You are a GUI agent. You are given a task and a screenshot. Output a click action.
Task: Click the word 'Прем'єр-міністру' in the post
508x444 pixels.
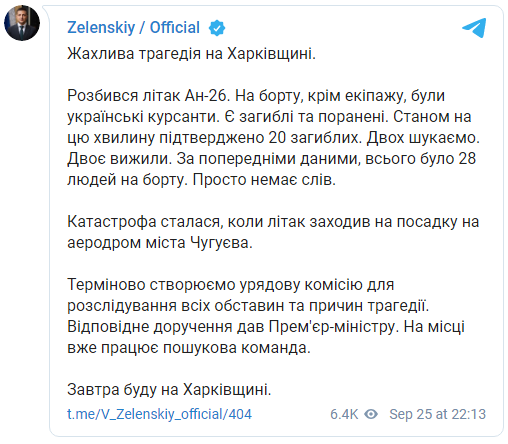[334, 327]
